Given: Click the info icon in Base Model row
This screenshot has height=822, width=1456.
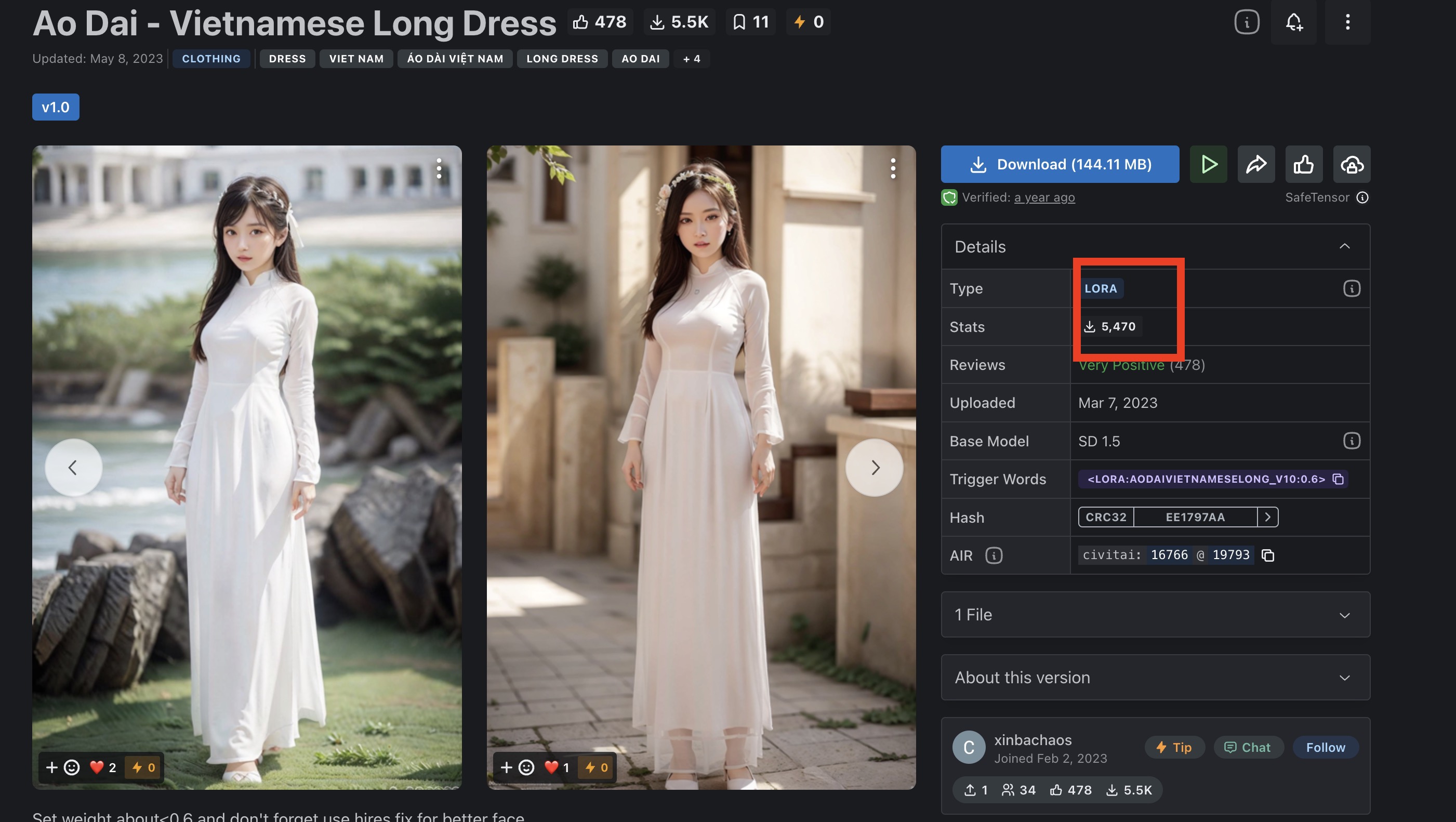Looking at the screenshot, I should 1352,441.
